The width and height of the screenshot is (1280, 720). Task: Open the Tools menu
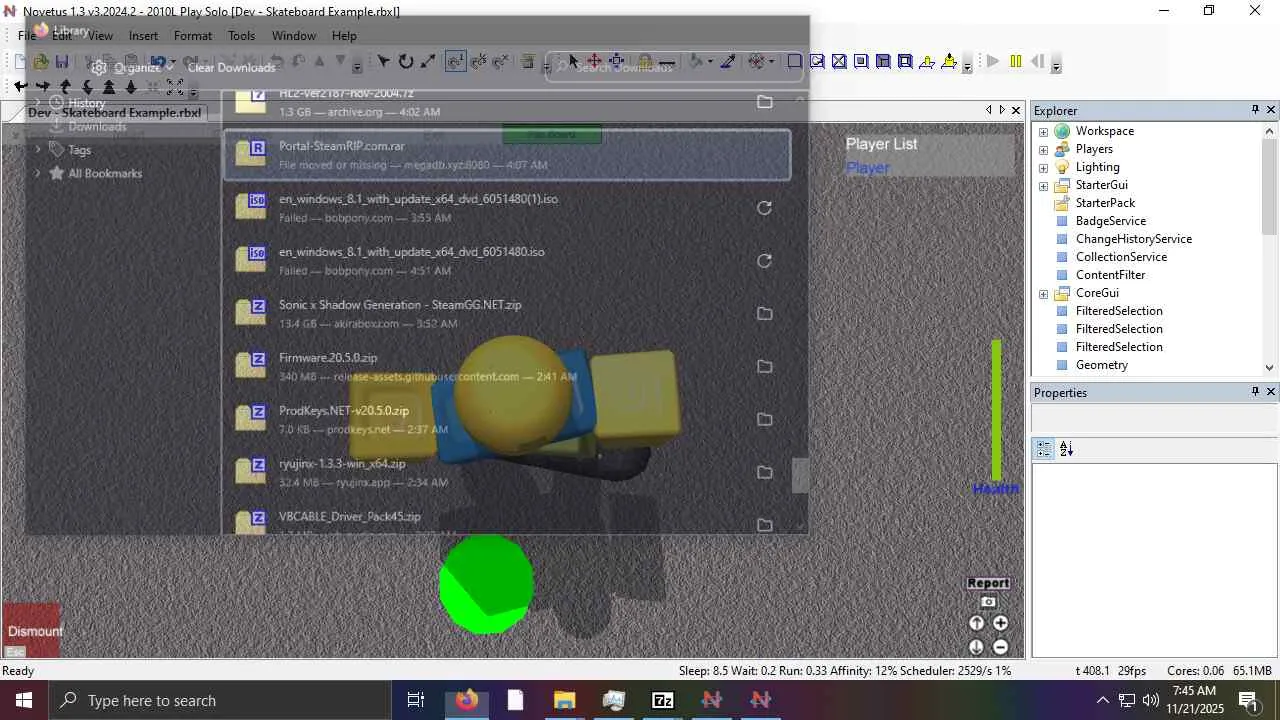[241, 36]
